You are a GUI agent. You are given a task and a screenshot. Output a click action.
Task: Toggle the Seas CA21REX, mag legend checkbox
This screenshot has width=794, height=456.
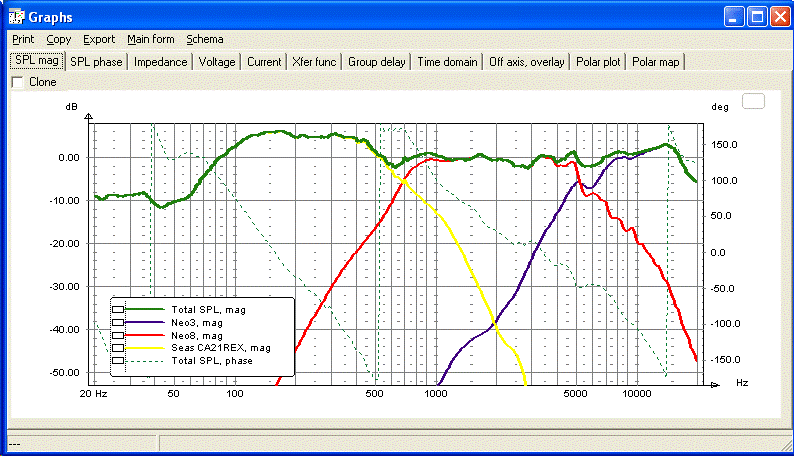[118, 348]
